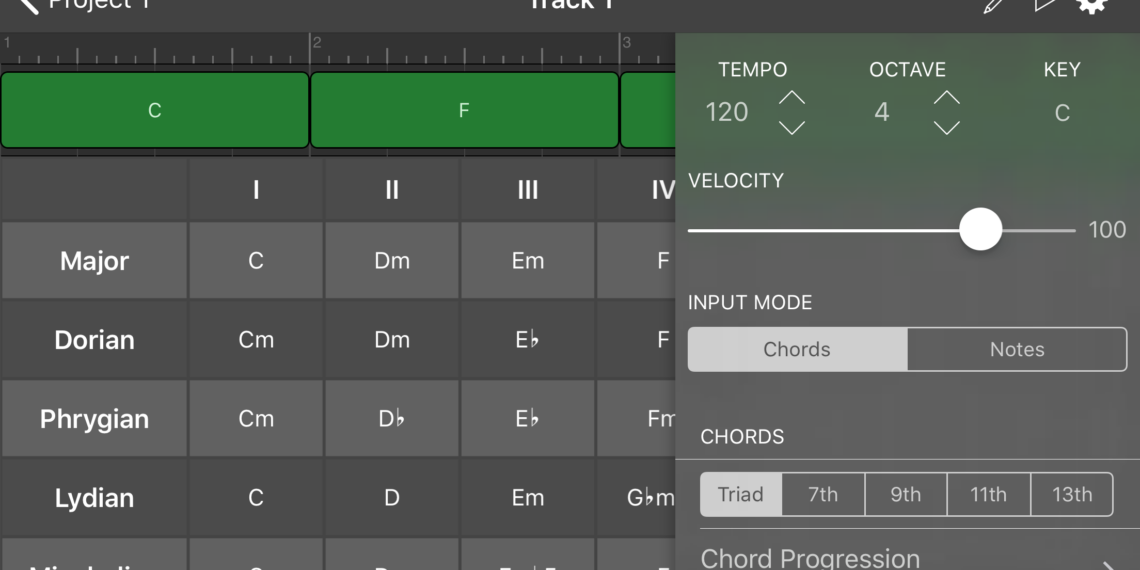Open the settings gear icon
This screenshot has height=570, width=1140.
[x=1091, y=5]
